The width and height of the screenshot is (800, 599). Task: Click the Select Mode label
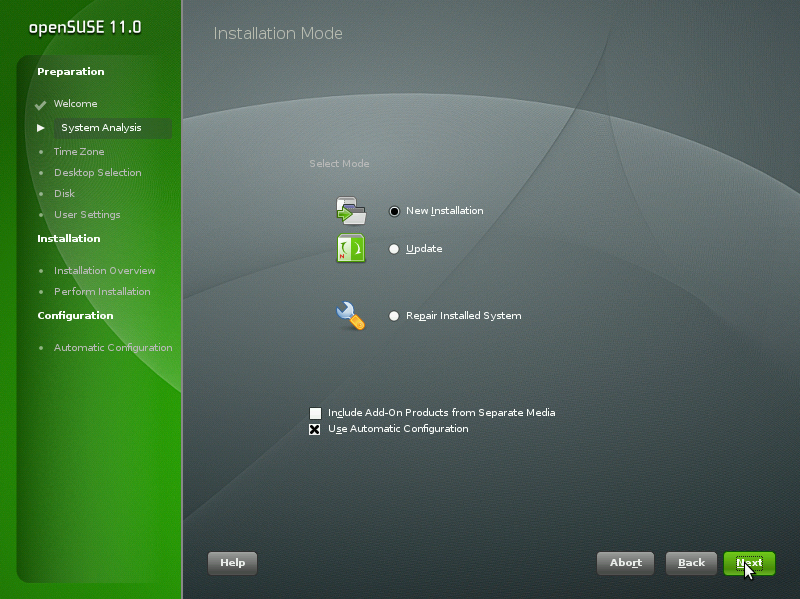tap(339, 164)
